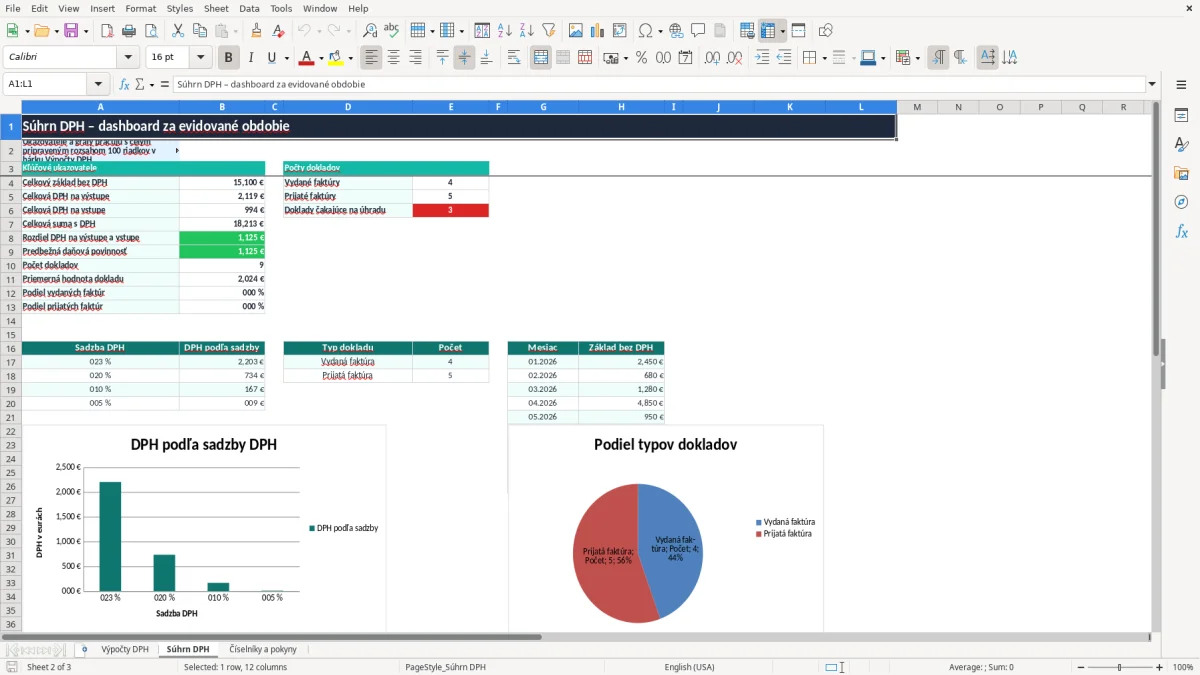Expand the Name Box dropdown
This screenshot has width=1200, height=675.
98,84
